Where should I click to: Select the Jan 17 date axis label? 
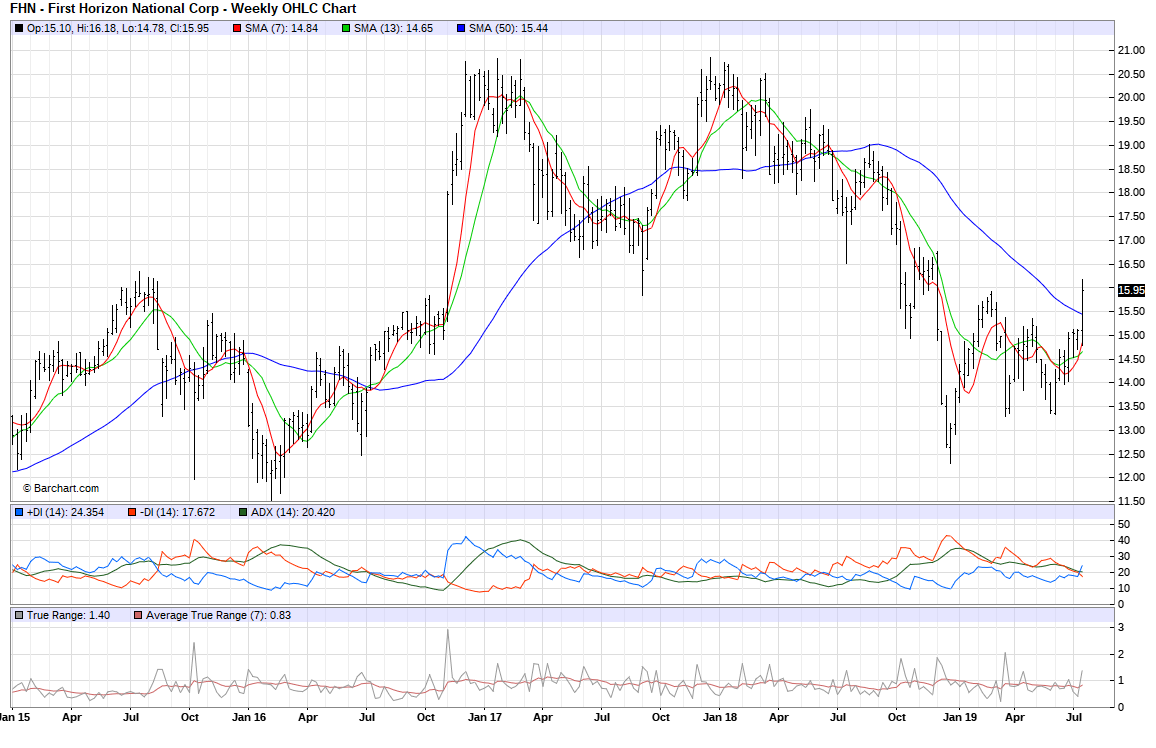pyautogui.click(x=485, y=717)
